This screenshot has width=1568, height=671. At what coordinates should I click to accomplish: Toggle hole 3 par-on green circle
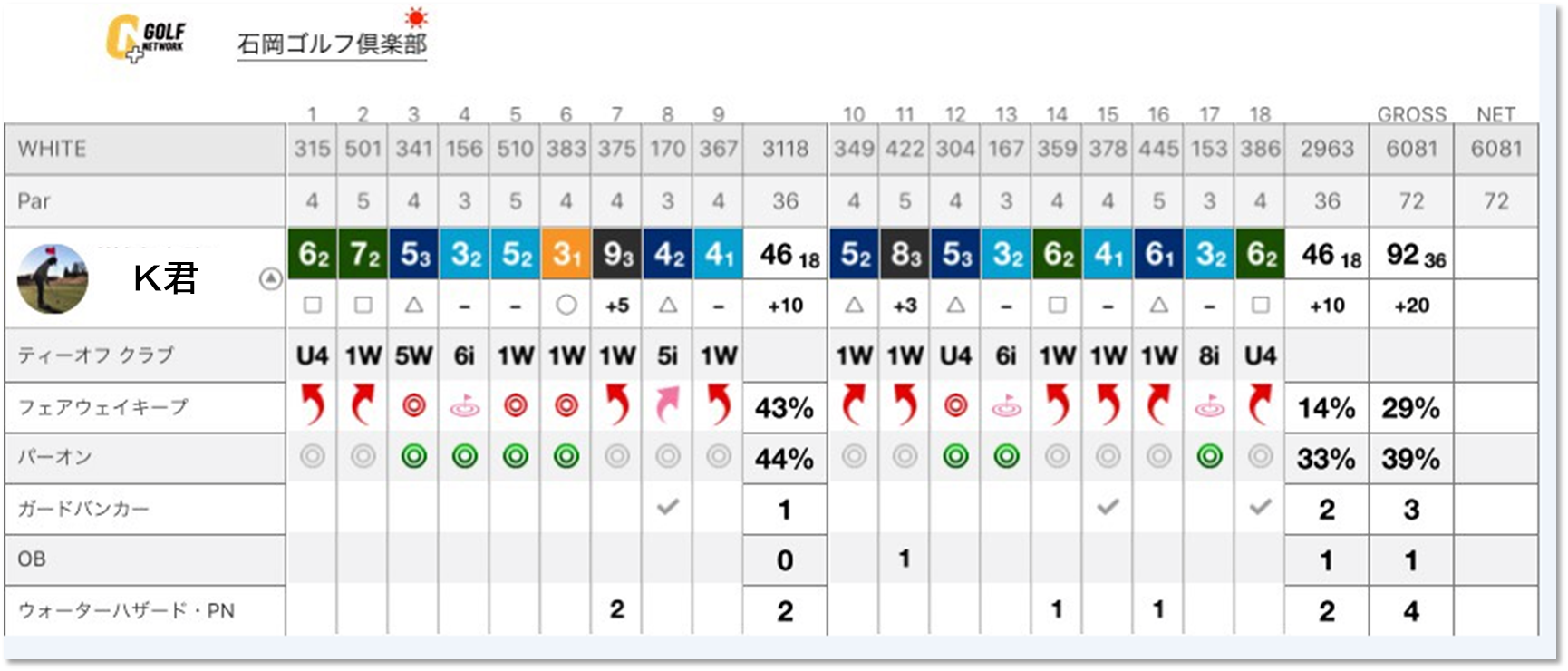click(x=414, y=456)
